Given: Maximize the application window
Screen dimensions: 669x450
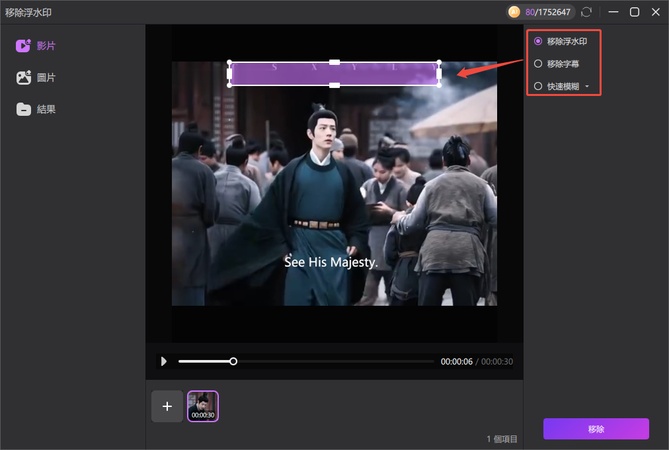Looking at the screenshot, I should [x=634, y=12].
